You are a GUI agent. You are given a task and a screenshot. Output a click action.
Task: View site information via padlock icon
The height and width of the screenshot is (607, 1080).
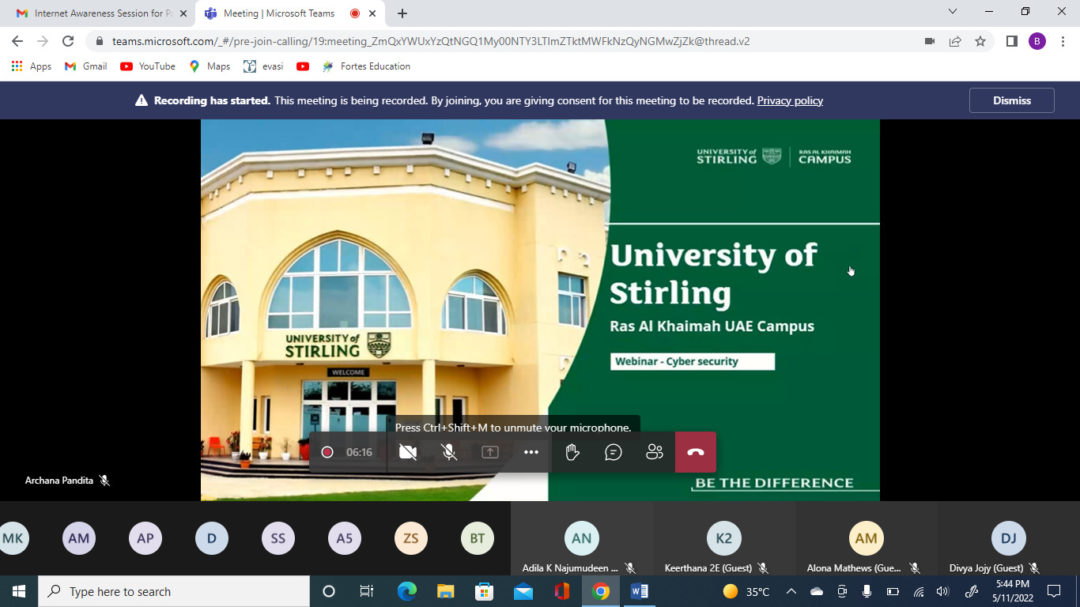pos(99,41)
